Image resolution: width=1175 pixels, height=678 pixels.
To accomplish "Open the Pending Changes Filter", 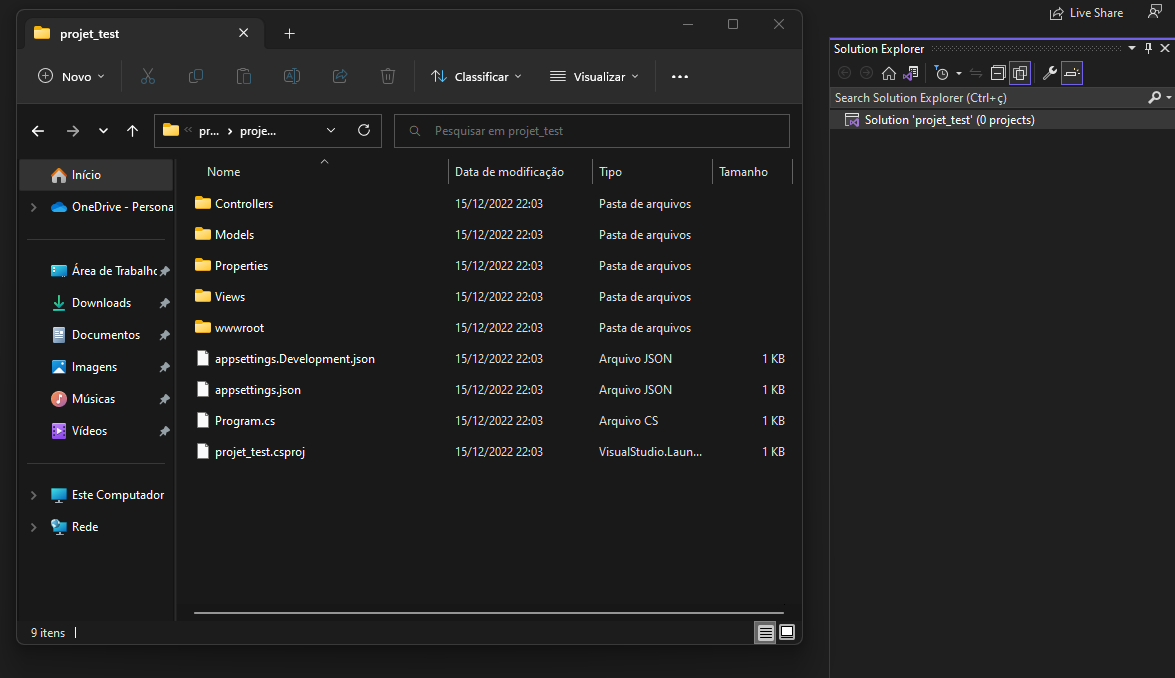I will pos(942,73).
